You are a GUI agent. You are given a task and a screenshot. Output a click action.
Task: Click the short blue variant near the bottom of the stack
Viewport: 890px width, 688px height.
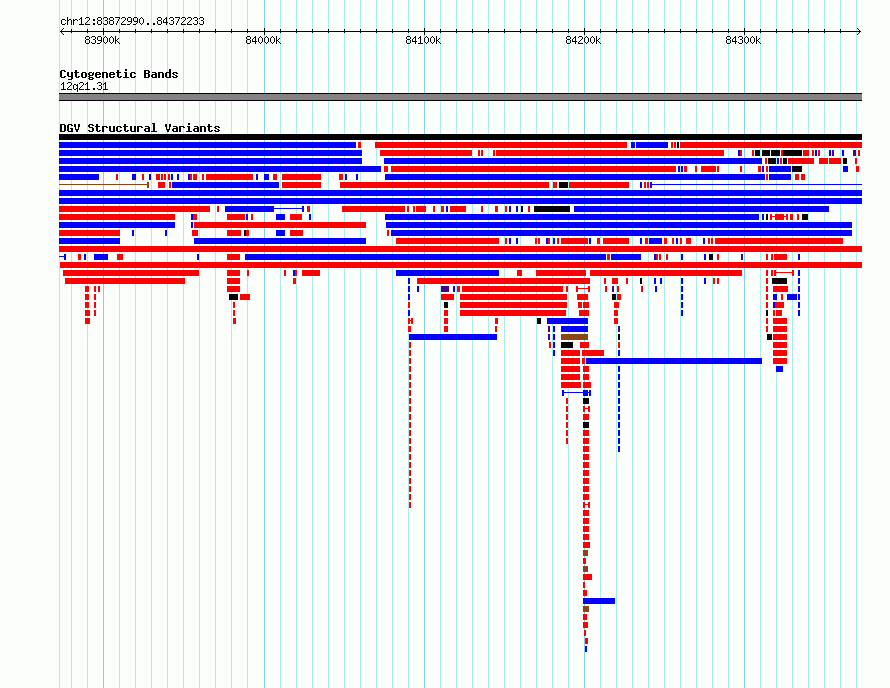click(x=599, y=601)
